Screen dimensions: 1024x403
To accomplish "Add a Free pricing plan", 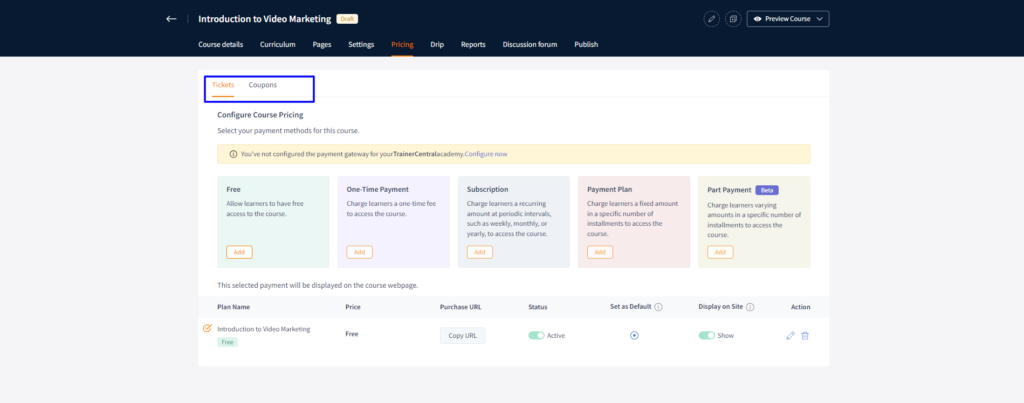I will tap(239, 252).
